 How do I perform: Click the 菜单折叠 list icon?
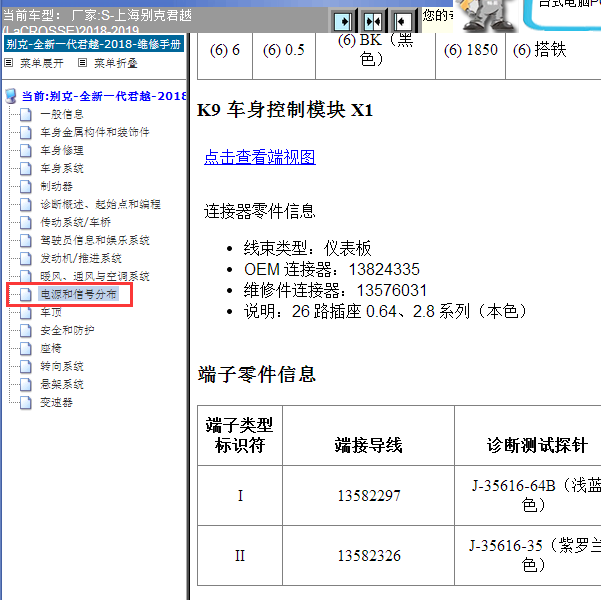point(82,62)
